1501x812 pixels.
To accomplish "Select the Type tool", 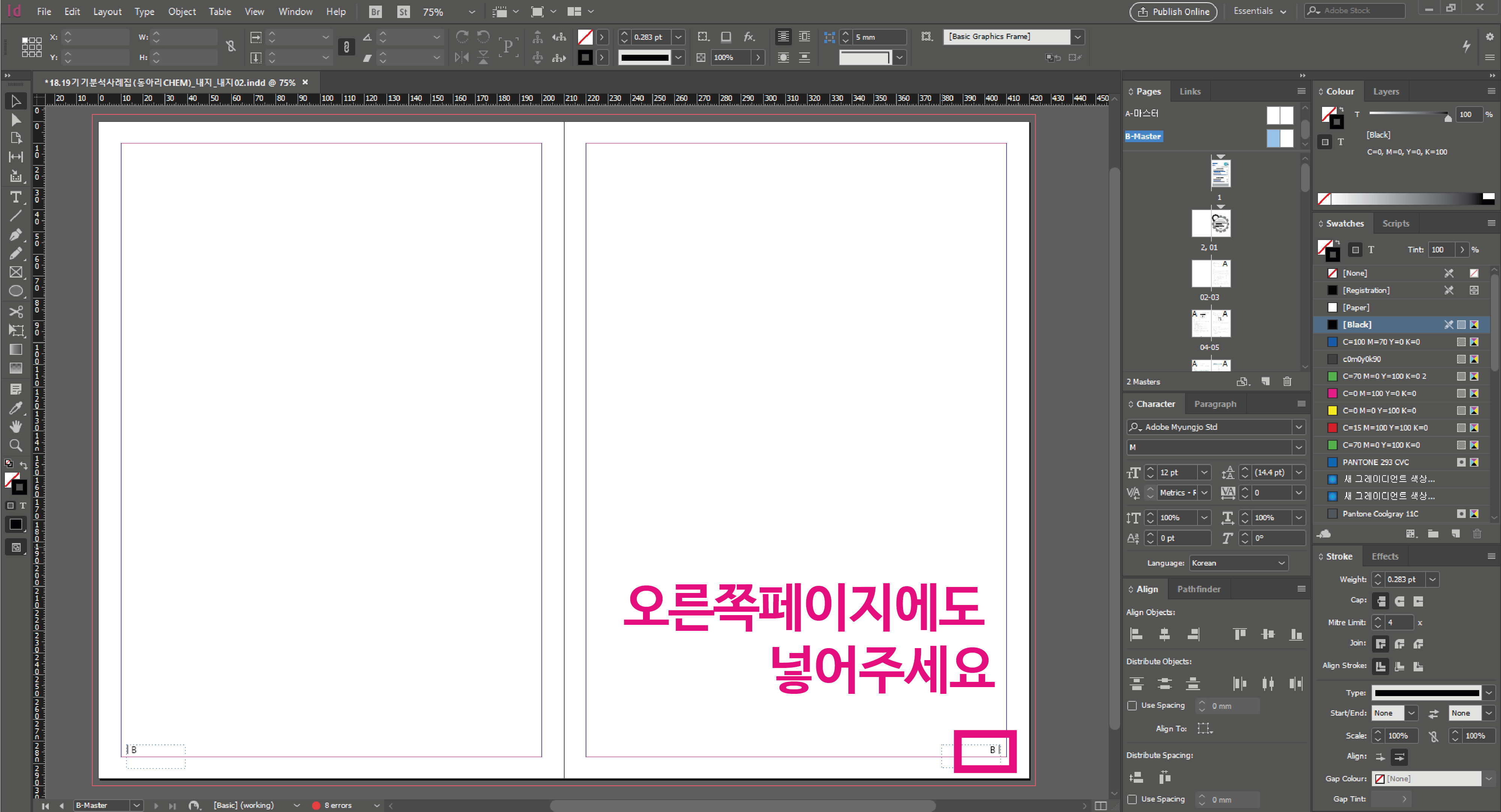I will click(16, 197).
